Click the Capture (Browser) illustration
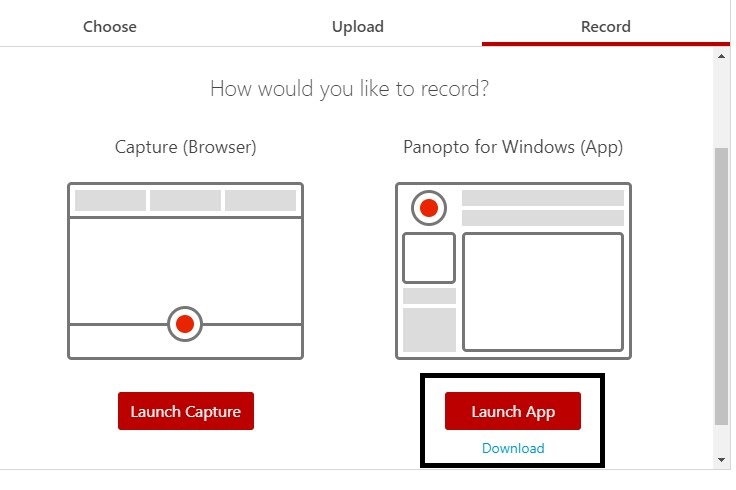This screenshot has width=736, height=490. (x=186, y=271)
